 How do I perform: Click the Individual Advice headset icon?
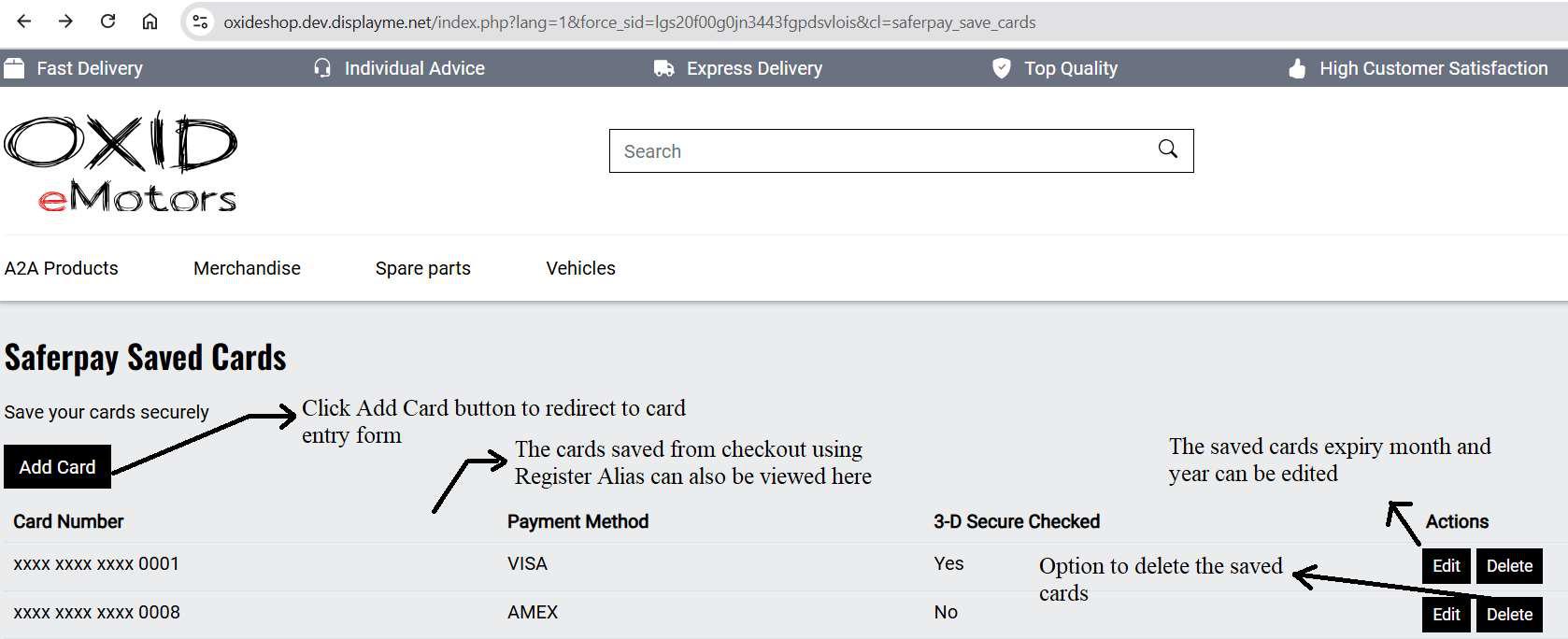point(322,68)
